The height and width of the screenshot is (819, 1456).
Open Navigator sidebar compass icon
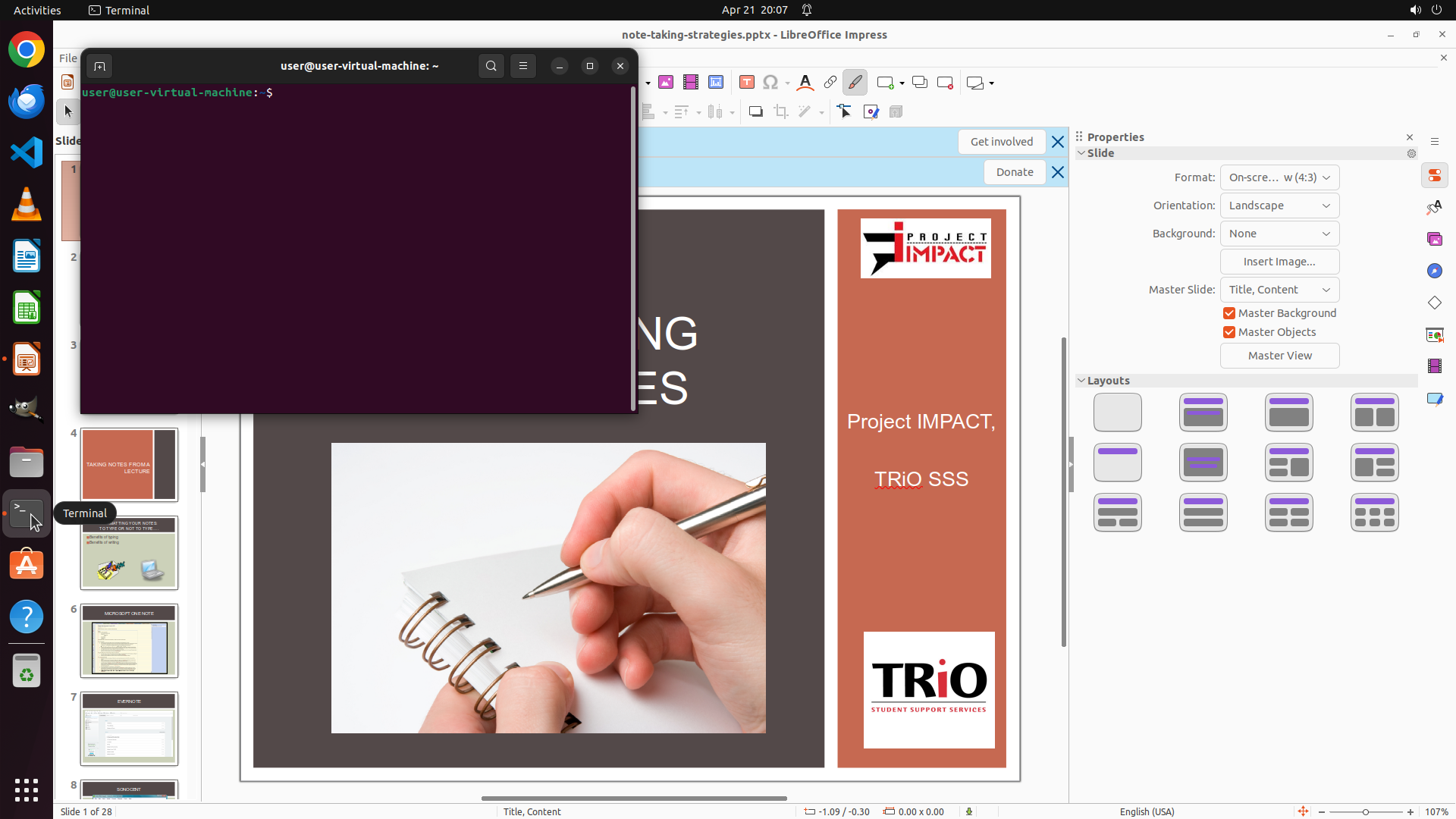[1435, 271]
